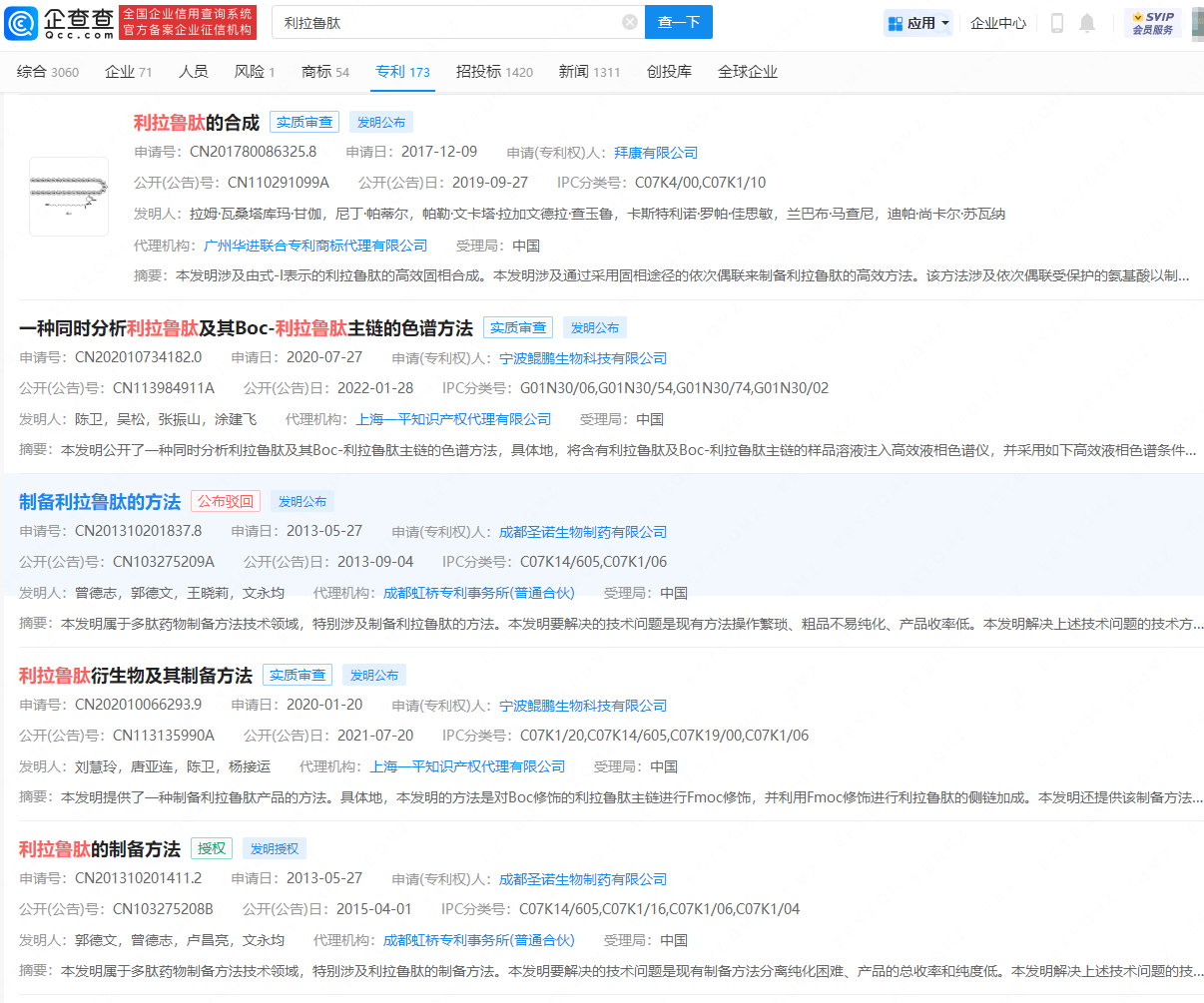Select publication number CN103275208B

(x=164, y=909)
